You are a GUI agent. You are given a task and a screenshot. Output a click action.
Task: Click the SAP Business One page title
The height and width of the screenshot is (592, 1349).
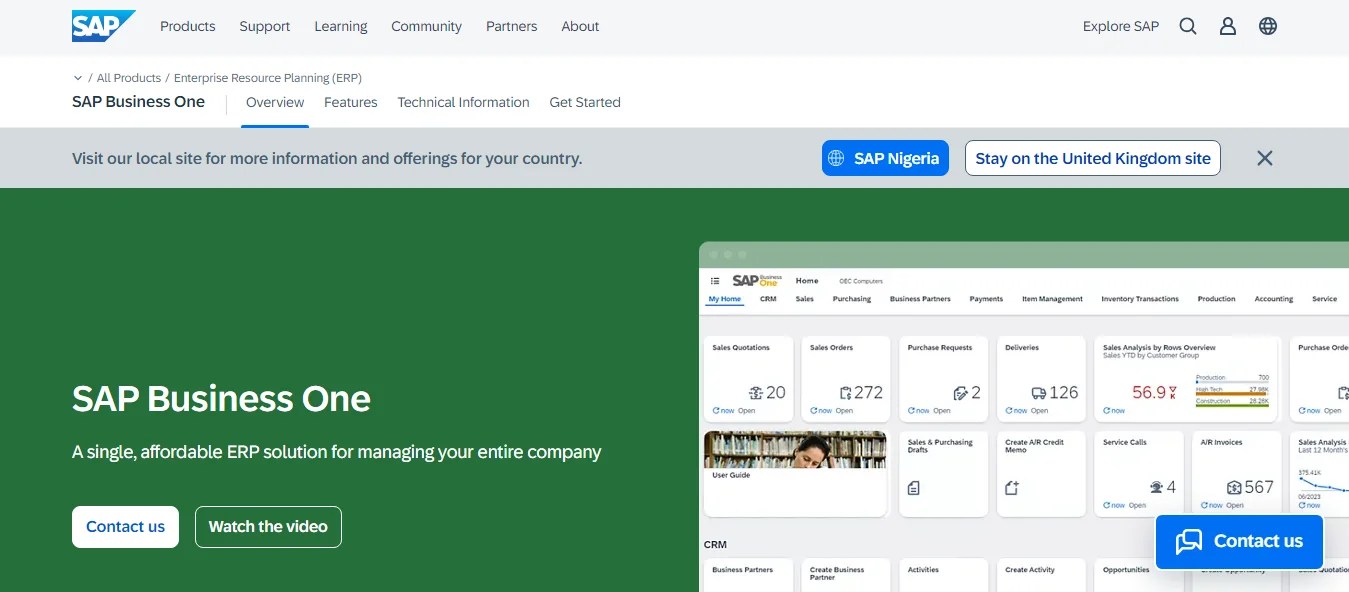139,102
